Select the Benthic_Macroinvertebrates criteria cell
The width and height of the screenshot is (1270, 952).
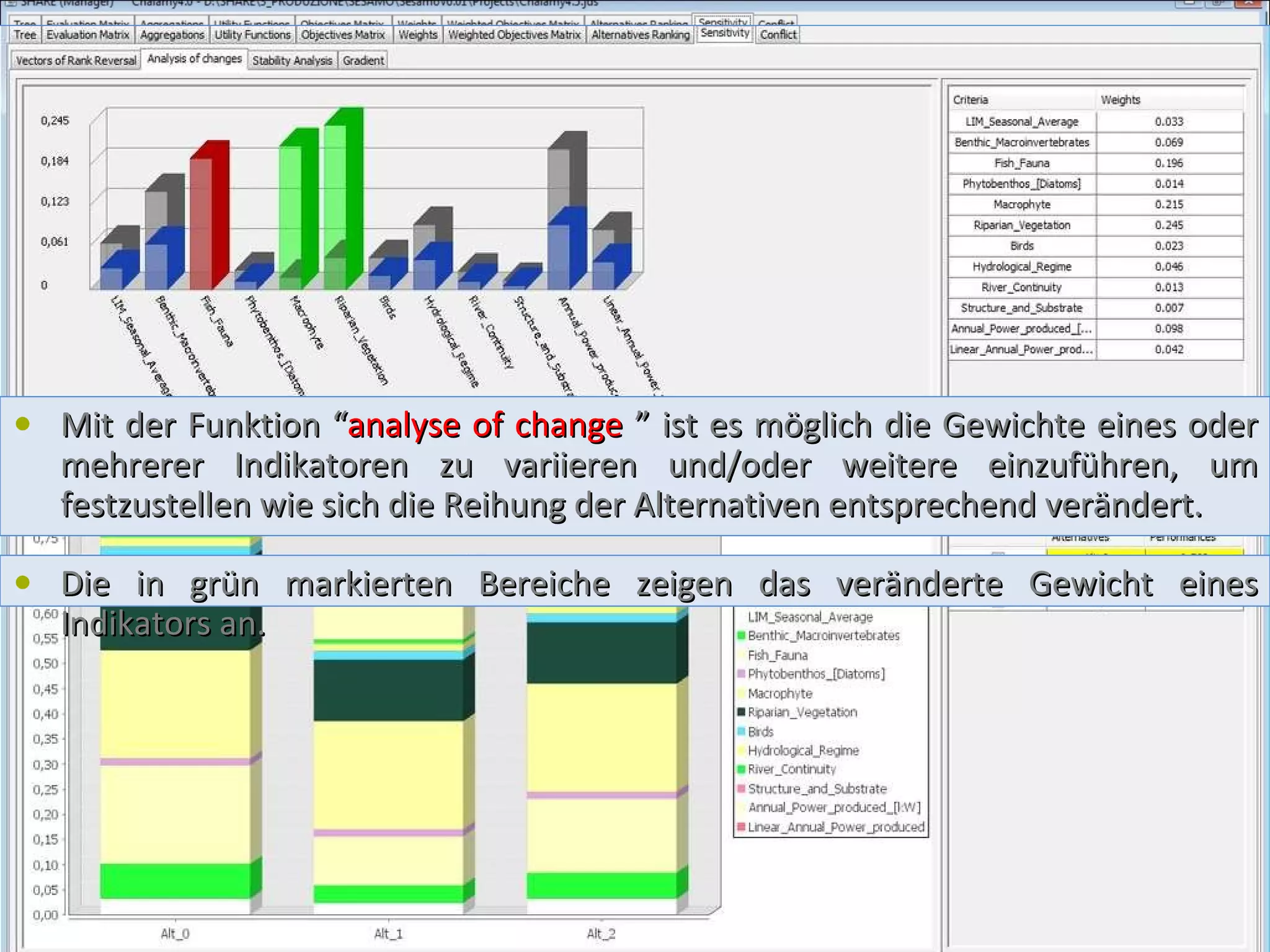click(x=1022, y=143)
